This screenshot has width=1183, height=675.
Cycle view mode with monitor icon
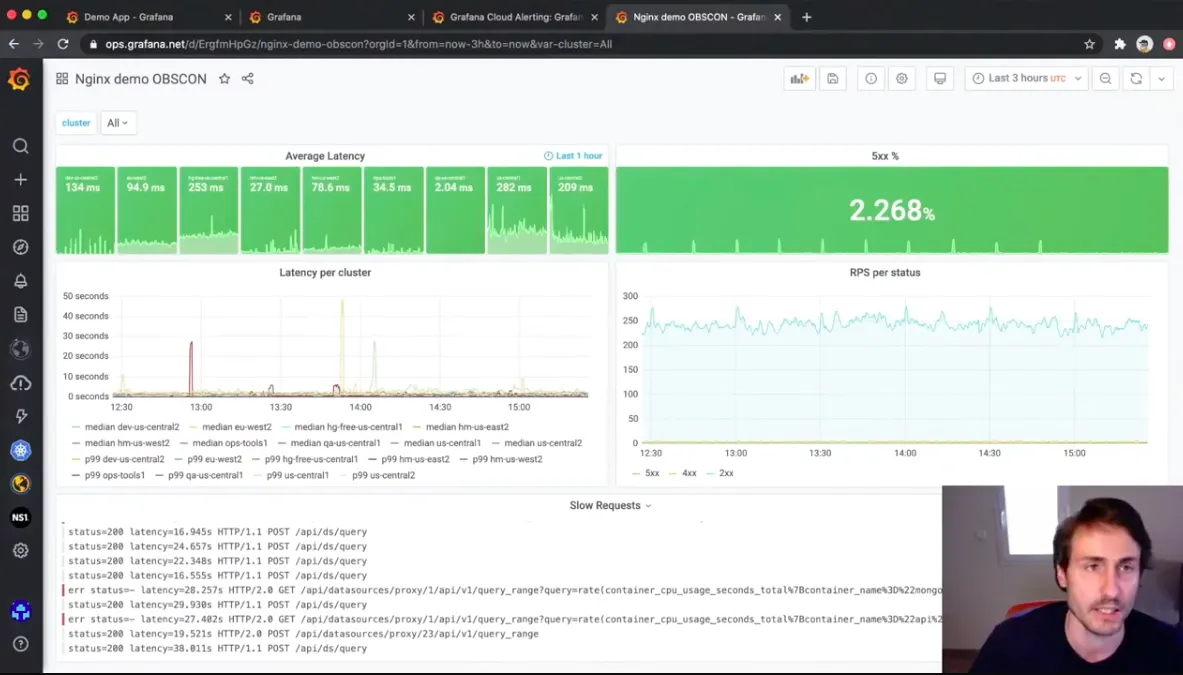click(939, 78)
